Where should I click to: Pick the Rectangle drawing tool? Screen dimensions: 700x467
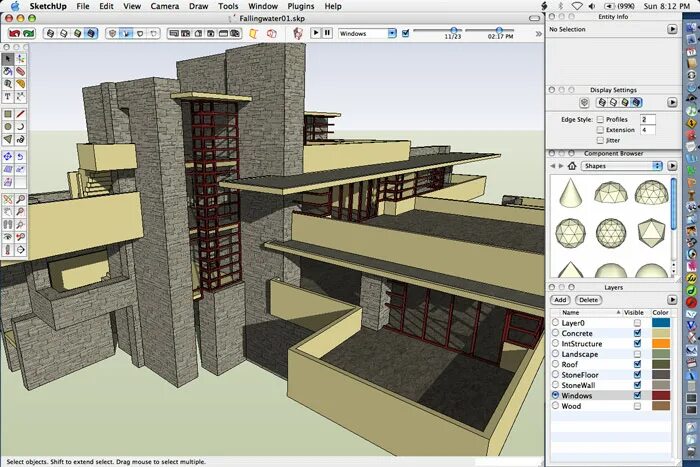pyautogui.click(x=8, y=114)
